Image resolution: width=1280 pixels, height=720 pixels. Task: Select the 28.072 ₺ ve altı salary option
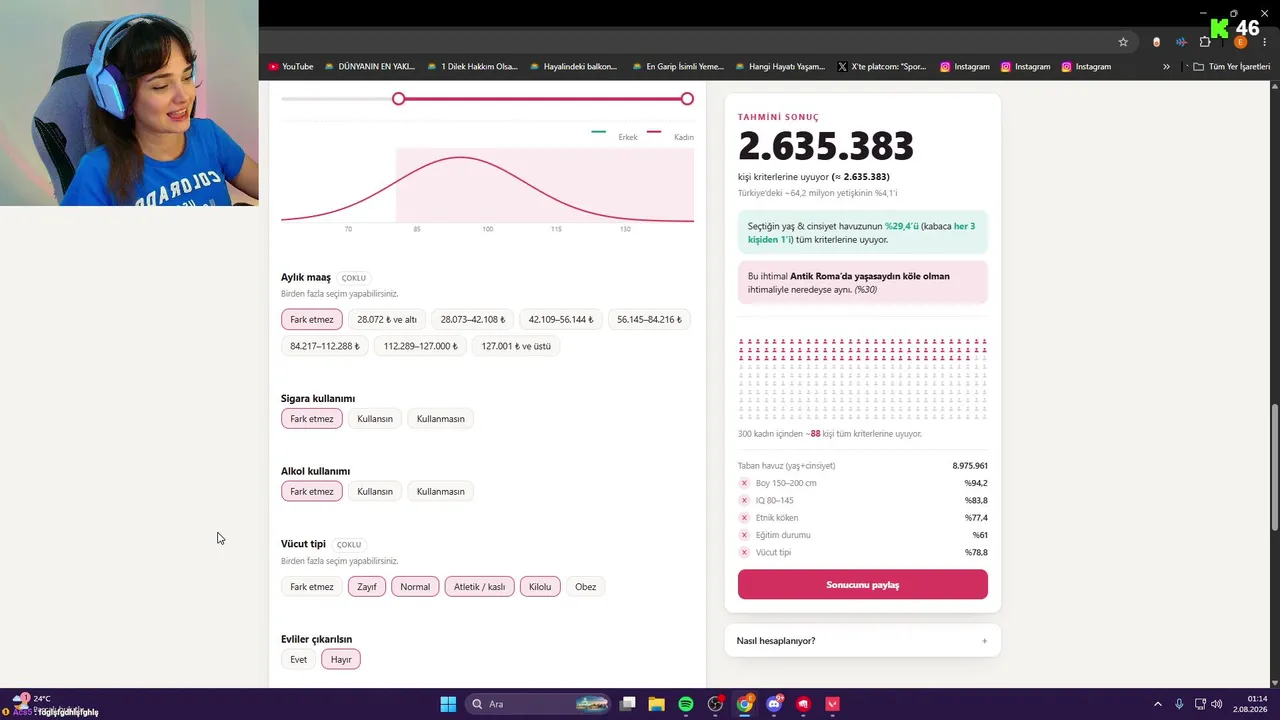387,320
